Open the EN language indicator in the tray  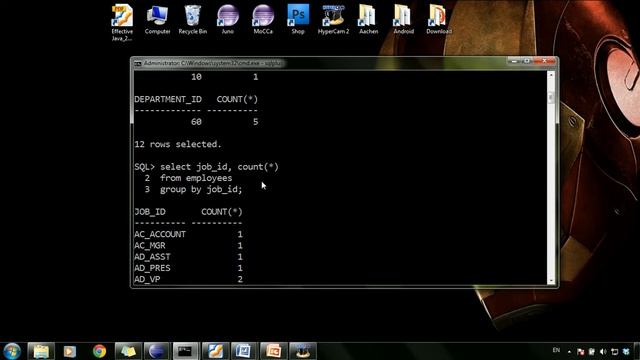(556, 350)
